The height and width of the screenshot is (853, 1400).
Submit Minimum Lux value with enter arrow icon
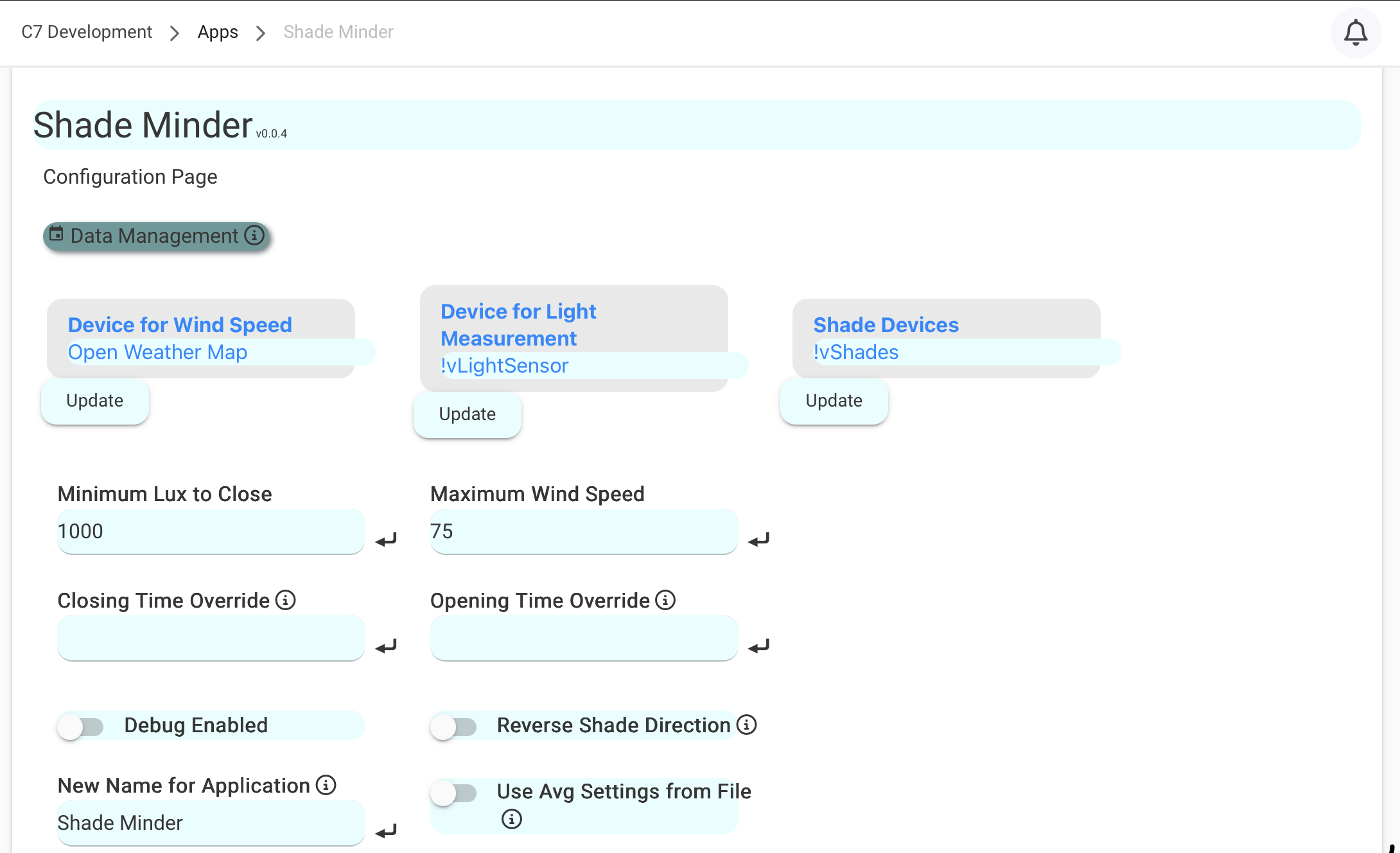(x=386, y=540)
